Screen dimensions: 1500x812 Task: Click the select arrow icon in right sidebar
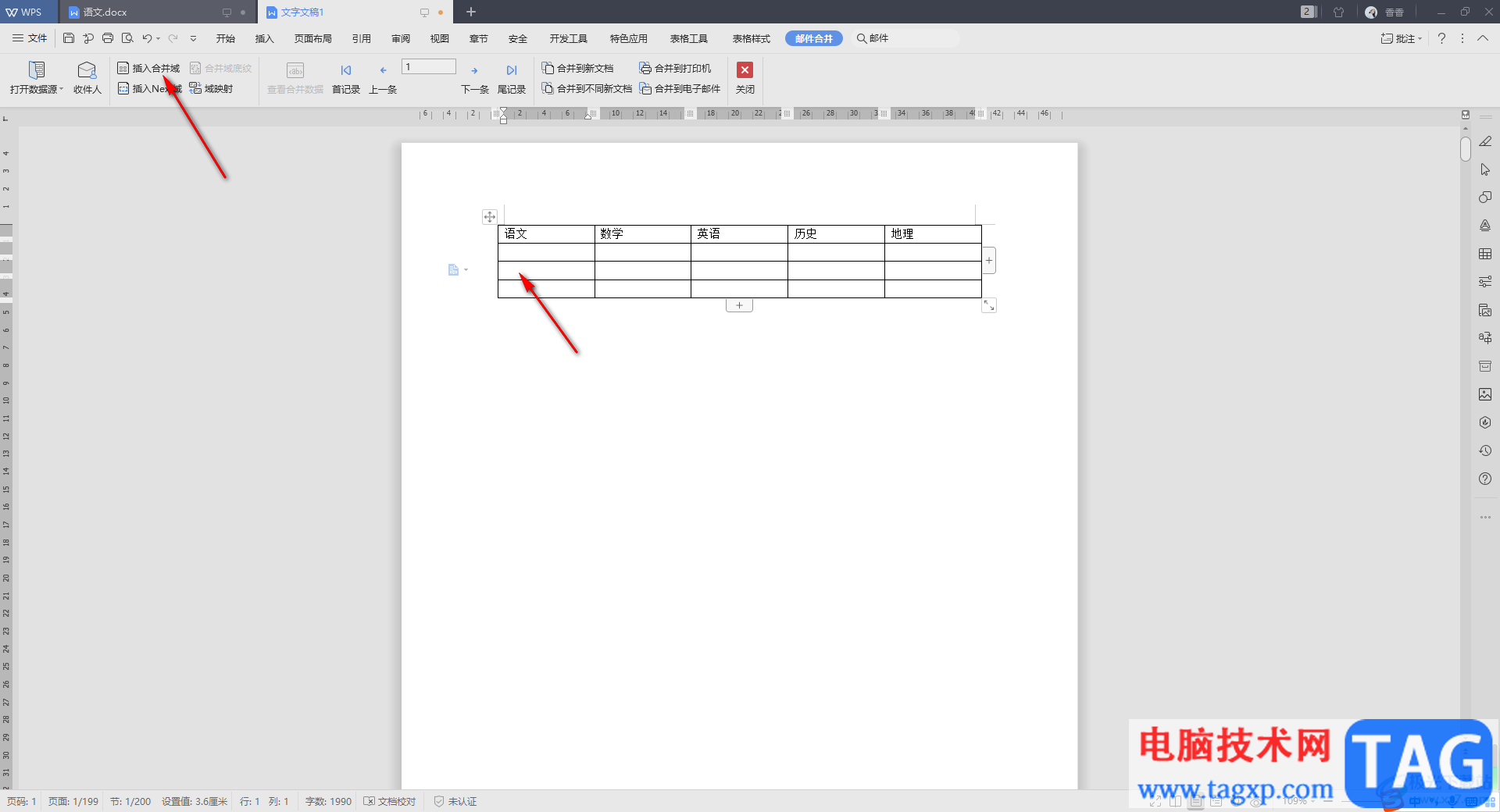tap(1485, 169)
